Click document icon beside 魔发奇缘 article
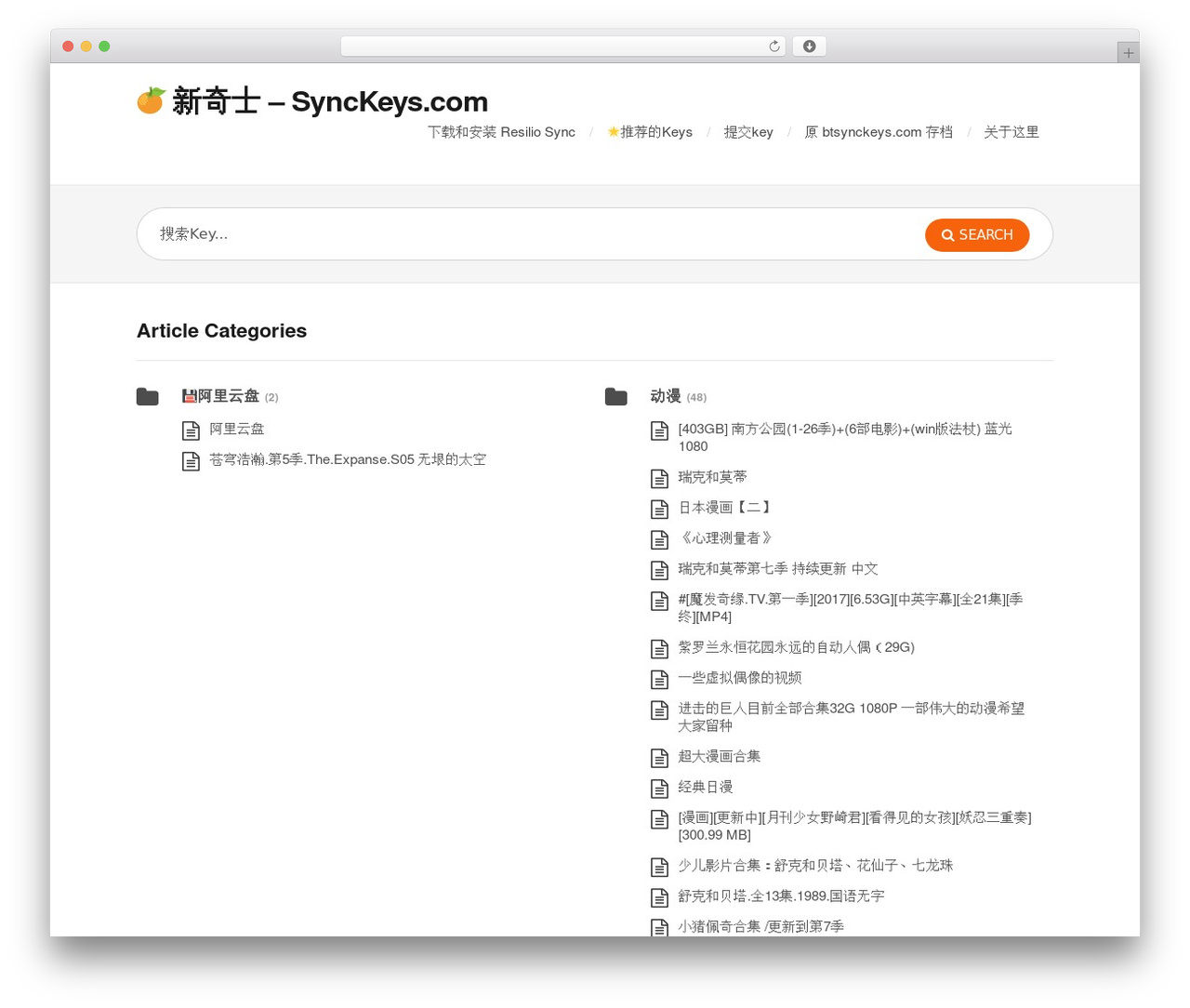Screen dimensions: 1190x1008 click(659, 601)
